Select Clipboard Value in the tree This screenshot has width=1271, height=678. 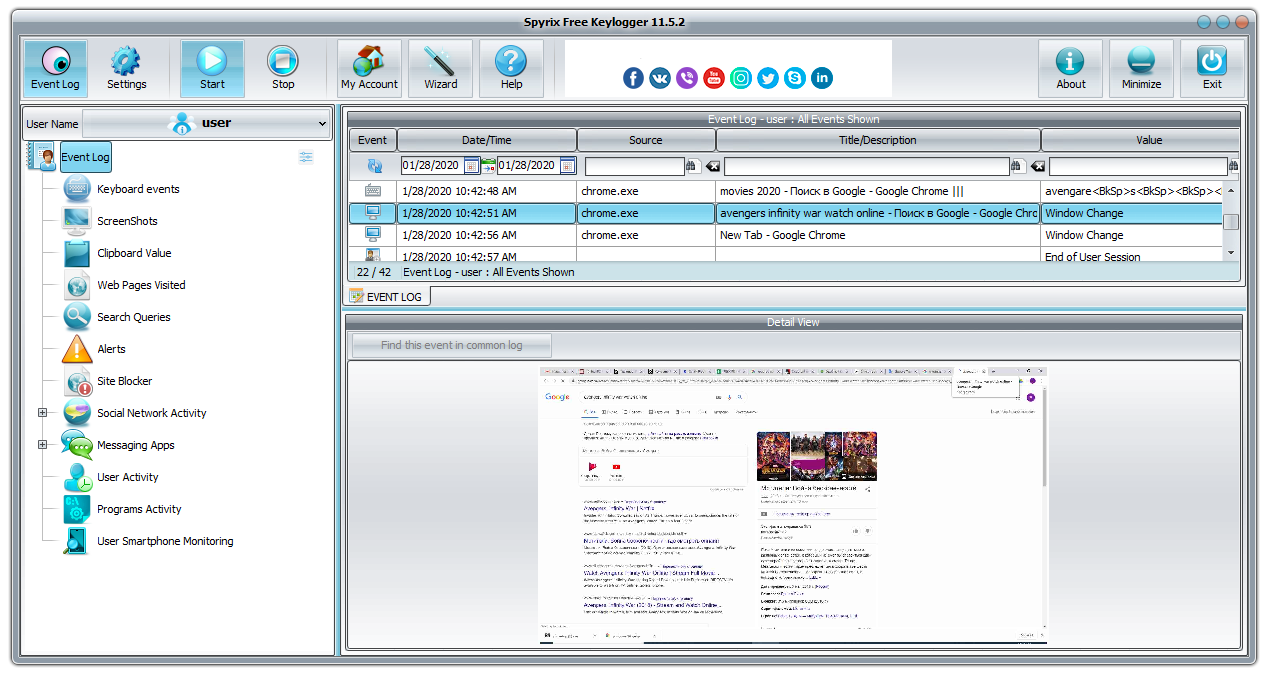click(134, 253)
